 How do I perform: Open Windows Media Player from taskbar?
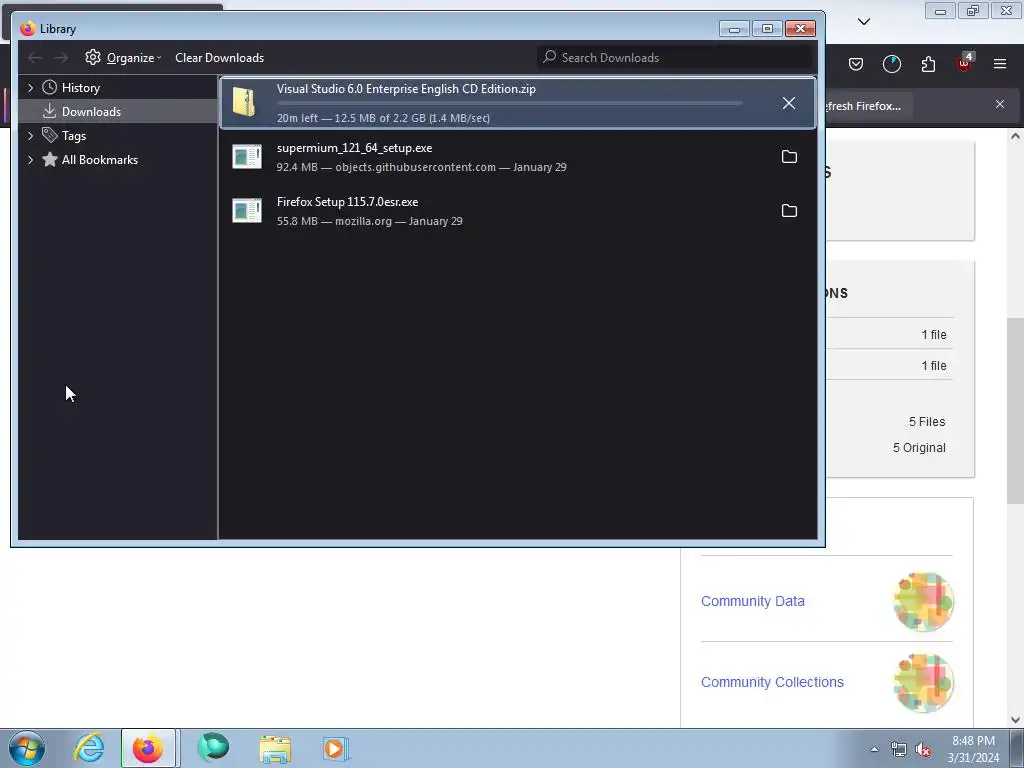tap(336, 748)
